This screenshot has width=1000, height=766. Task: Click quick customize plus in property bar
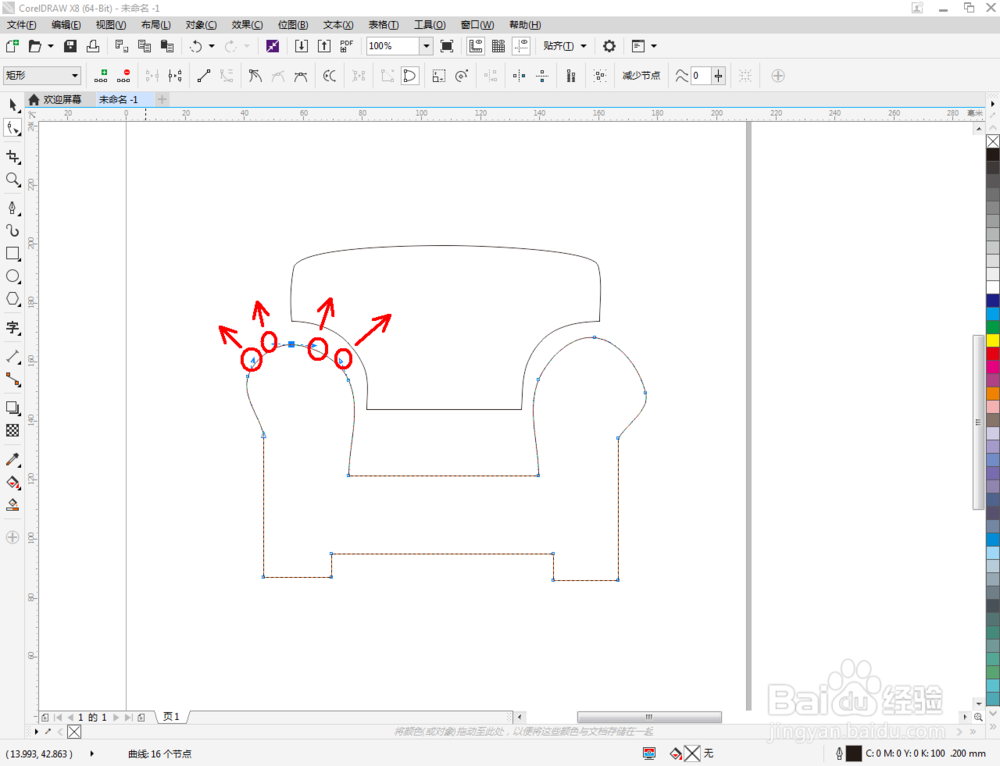[777, 76]
